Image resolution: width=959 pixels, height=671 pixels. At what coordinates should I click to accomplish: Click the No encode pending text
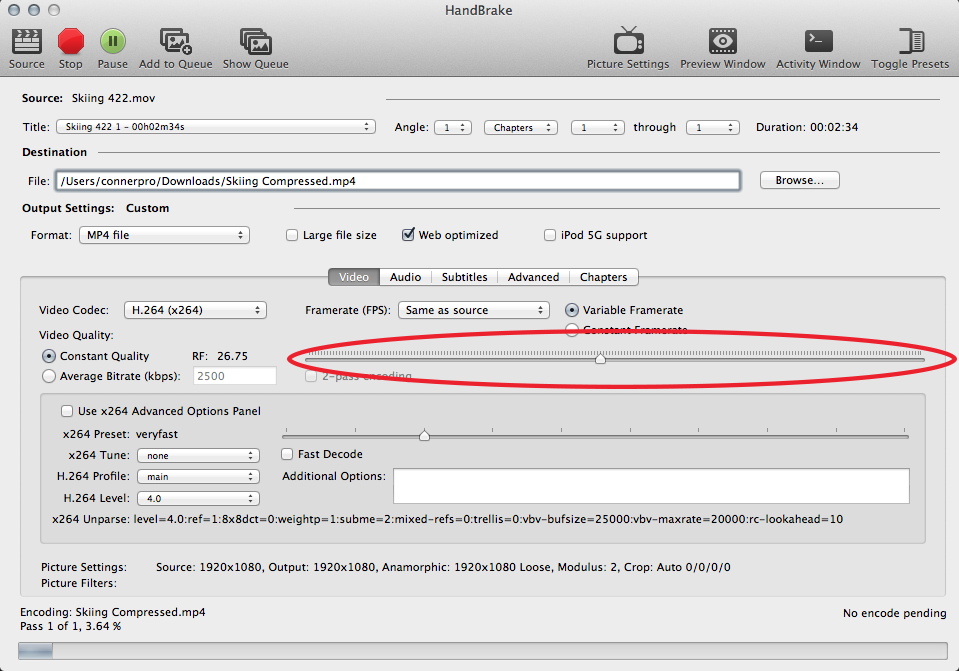(894, 613)
